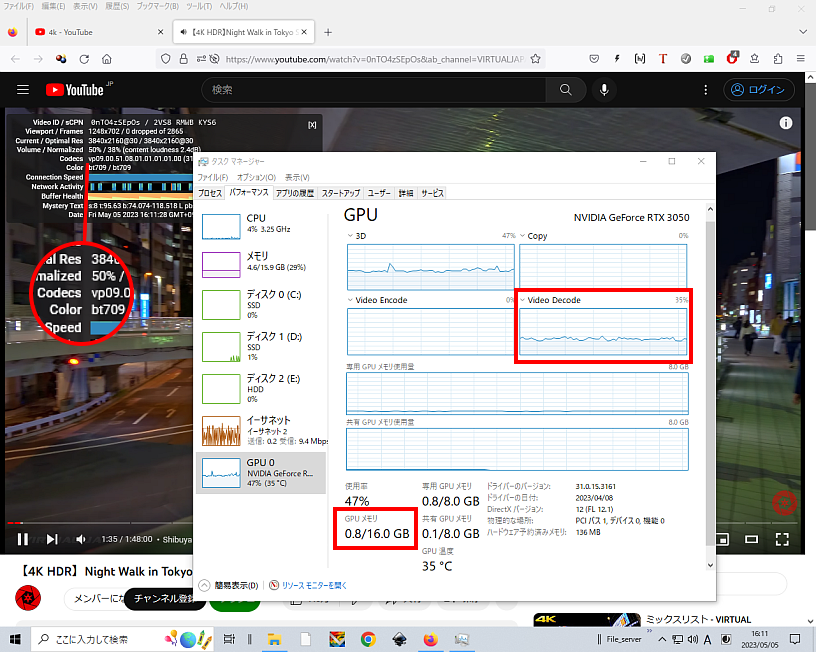816x652 pixels.
Task: Show site security padlock info
Action: 183,59
